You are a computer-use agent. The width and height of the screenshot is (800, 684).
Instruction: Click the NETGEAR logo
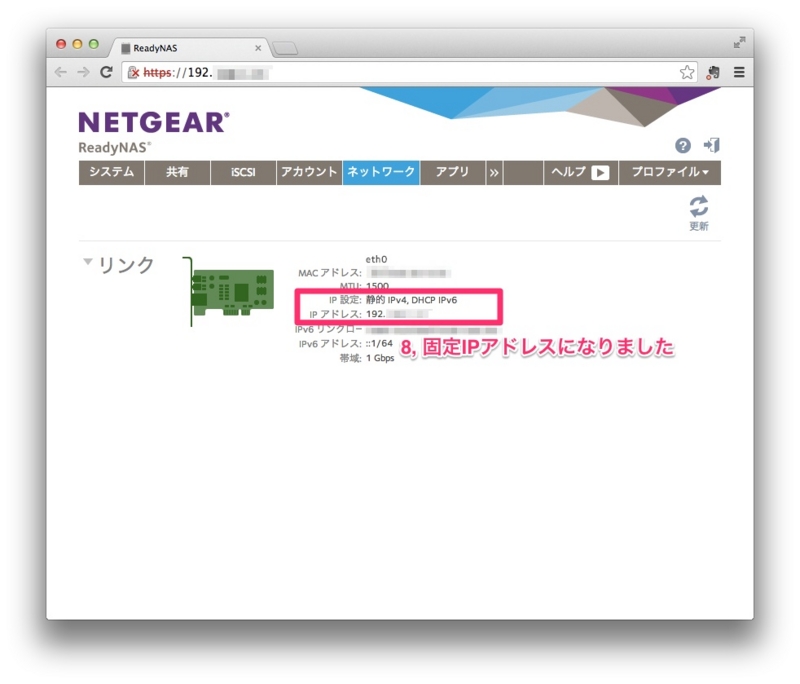pos(154,122)
